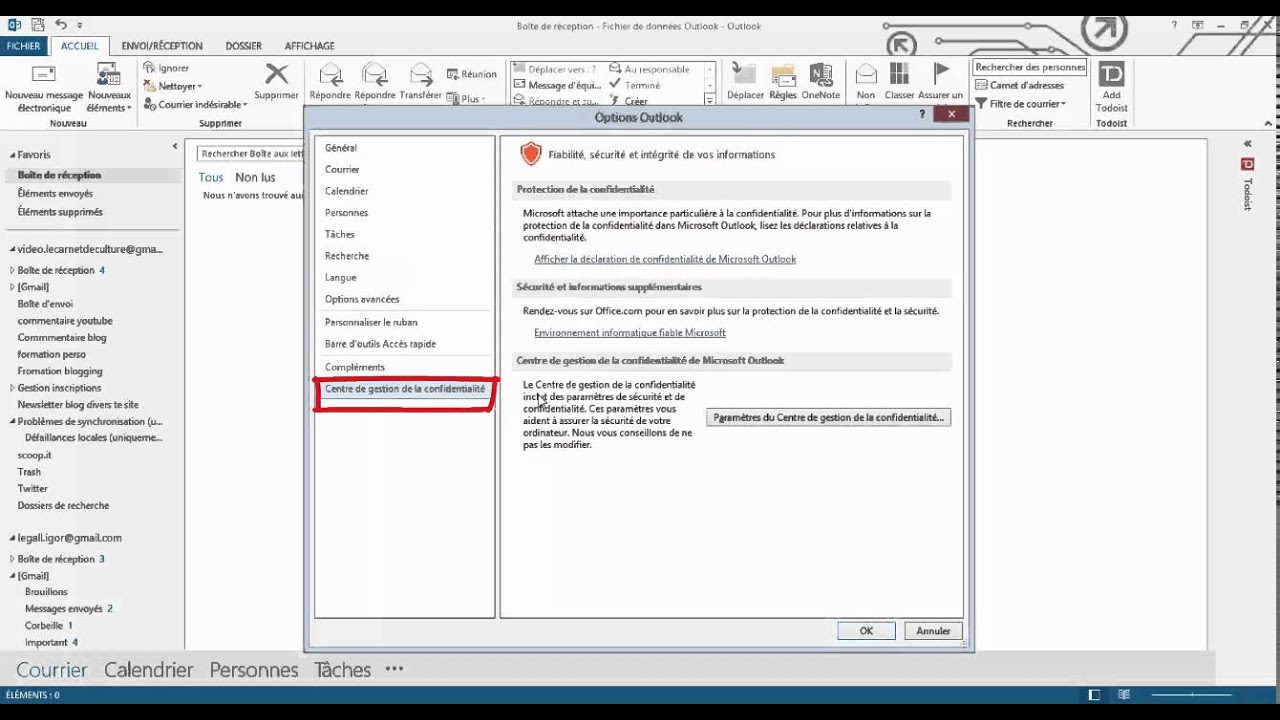1280x720 pixels.
Task: Click the Réunion reply icon
Action: [452, 74]
